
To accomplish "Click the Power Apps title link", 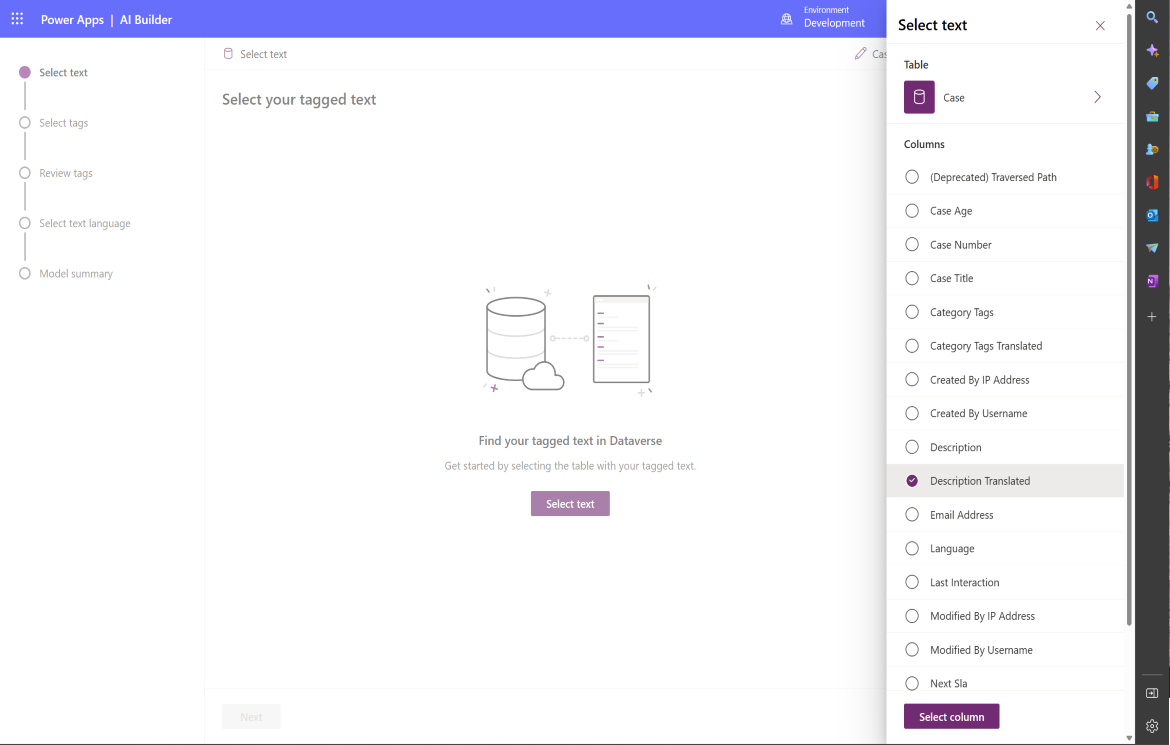I will point(72,19).
